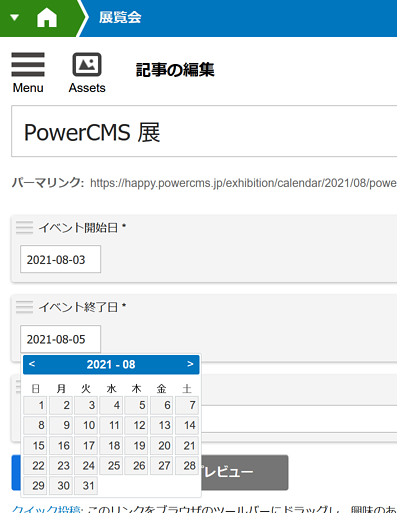This screenshot has height=513, width=397.
Task: Select day 3 in the calendar
Action: point(86,405)
